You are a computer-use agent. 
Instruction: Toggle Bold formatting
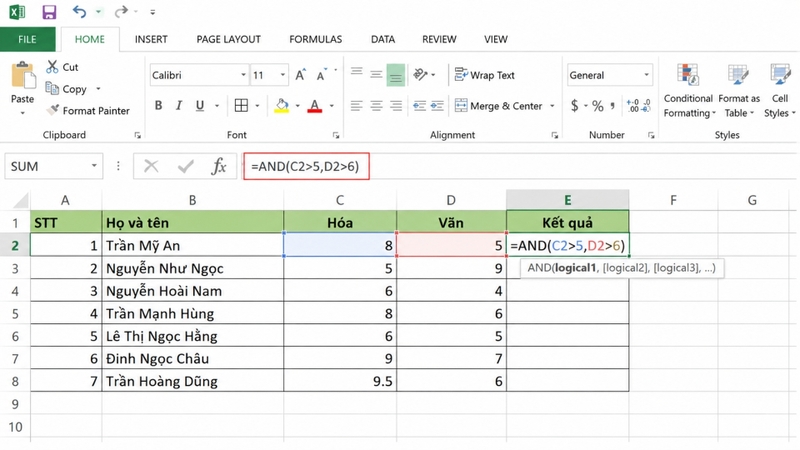(159, 106)
